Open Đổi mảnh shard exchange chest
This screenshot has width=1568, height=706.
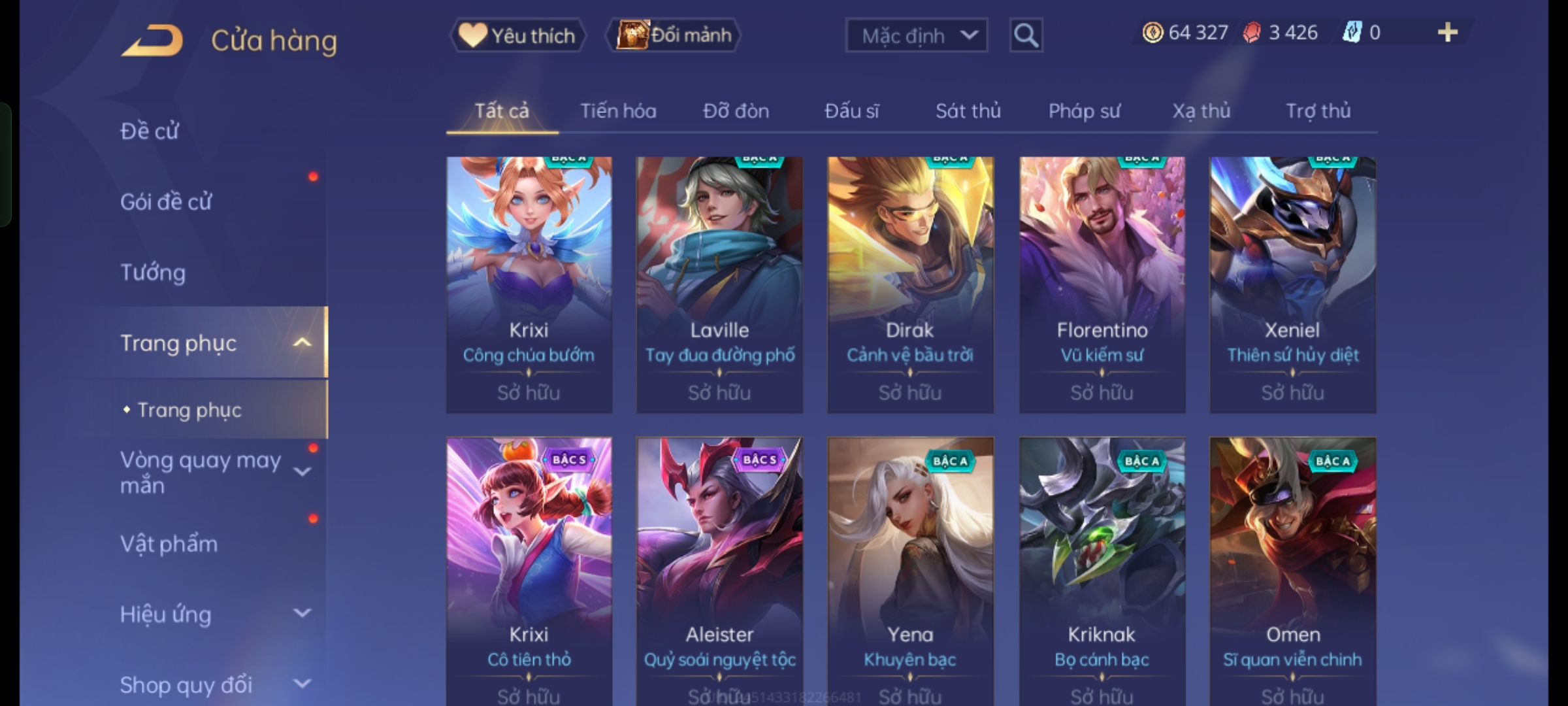click(x=674, y=35)
